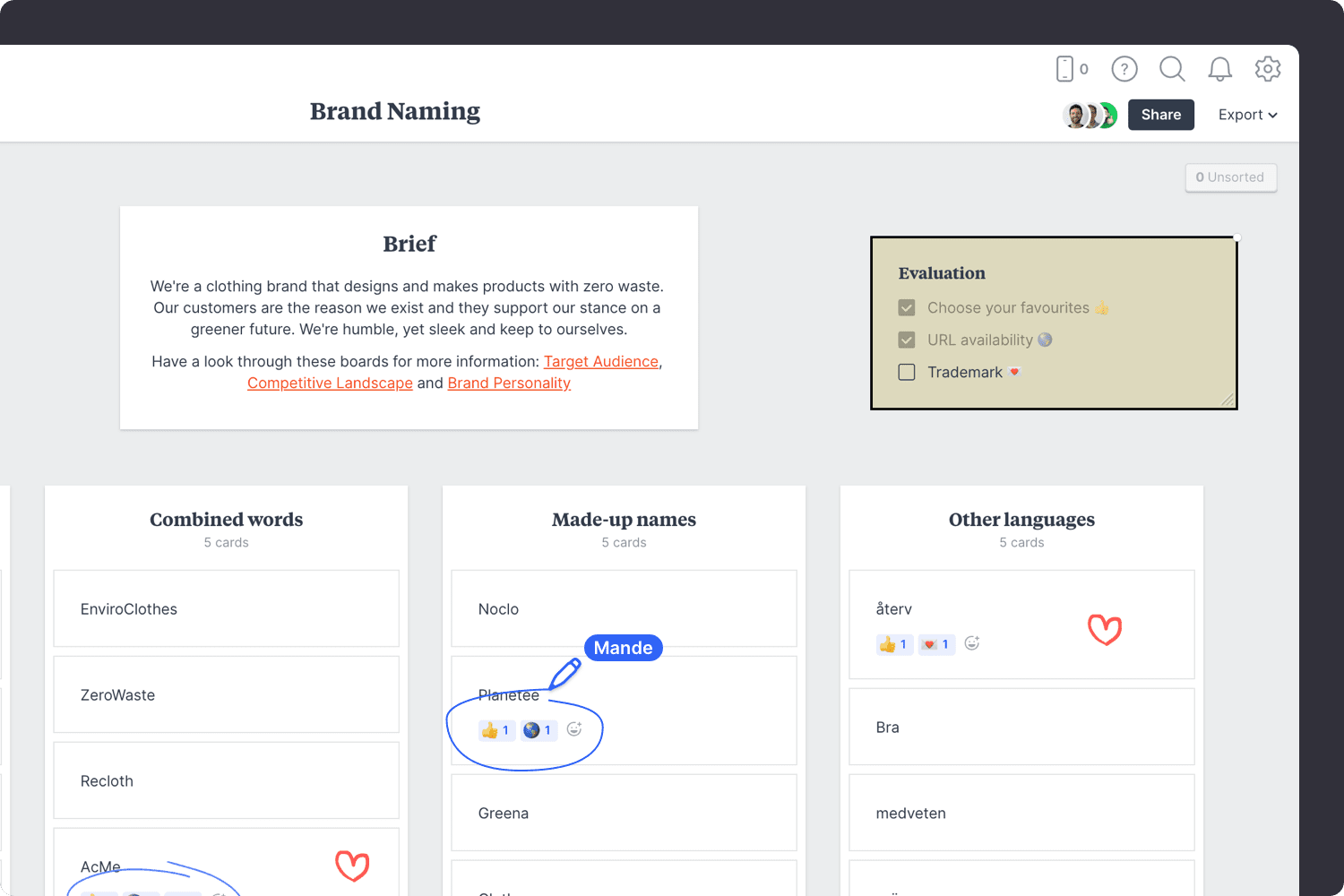Select the Bra card

pyautogui.click(x=1021, y=727)
